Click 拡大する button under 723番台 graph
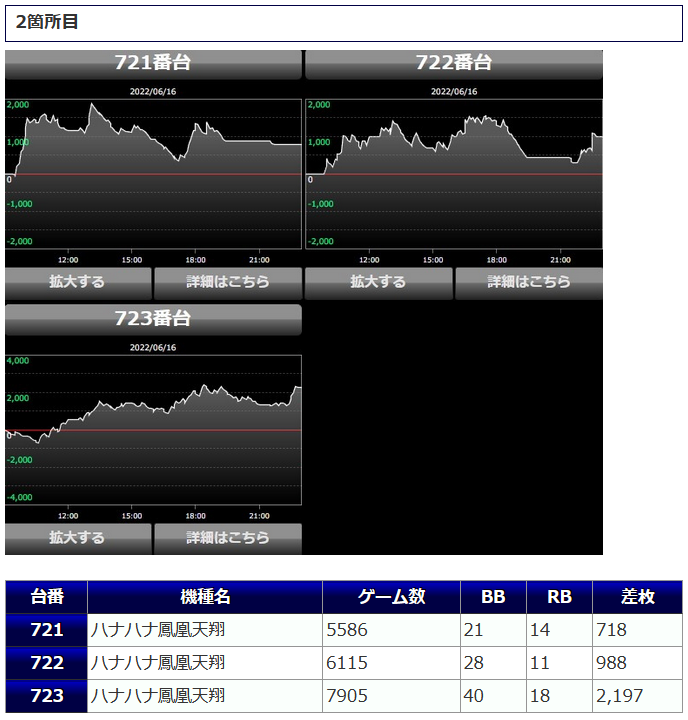688x720 pixels. coord(78,538)
